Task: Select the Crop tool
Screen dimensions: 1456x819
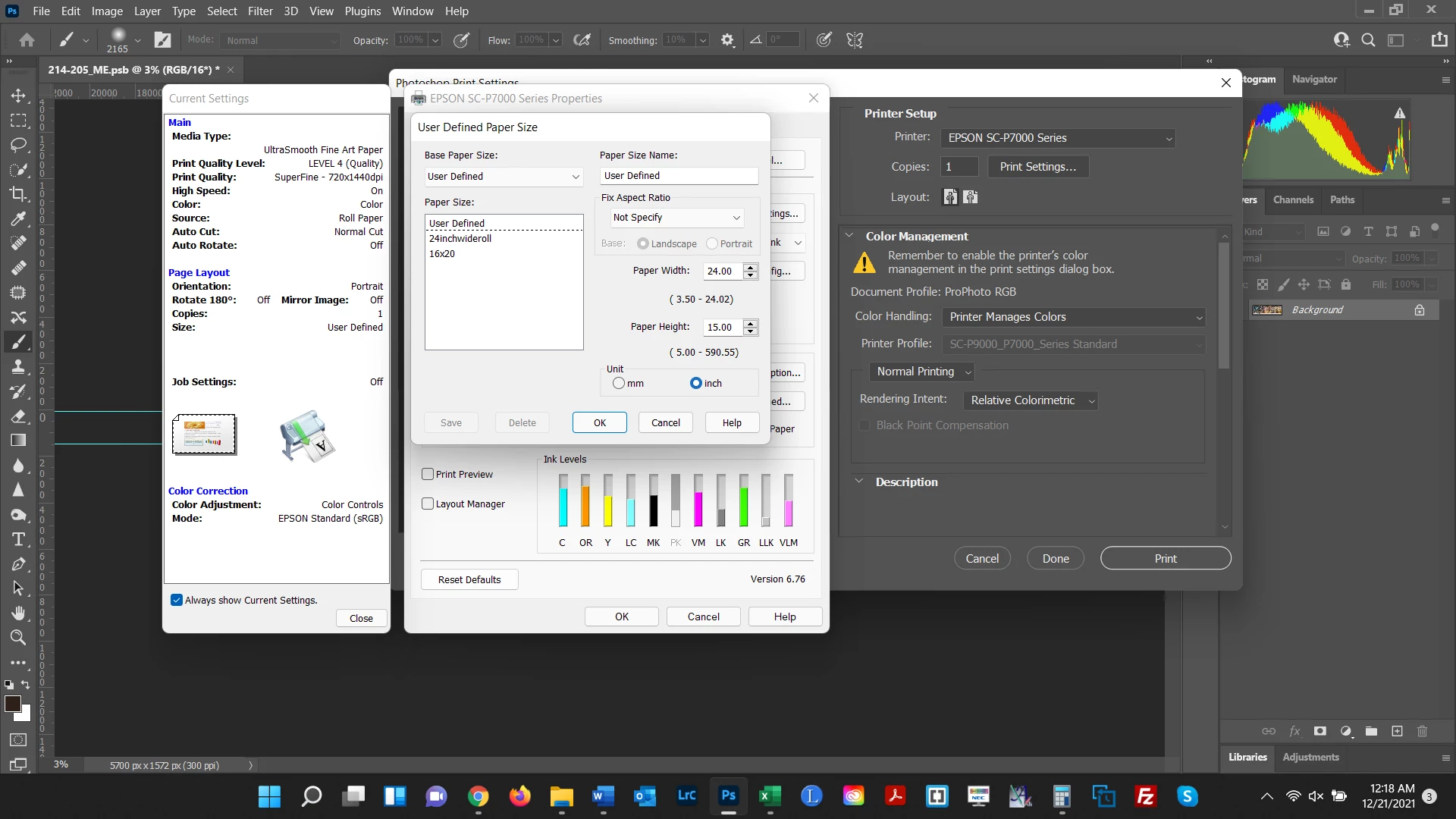Action: [x=18, y=194]
